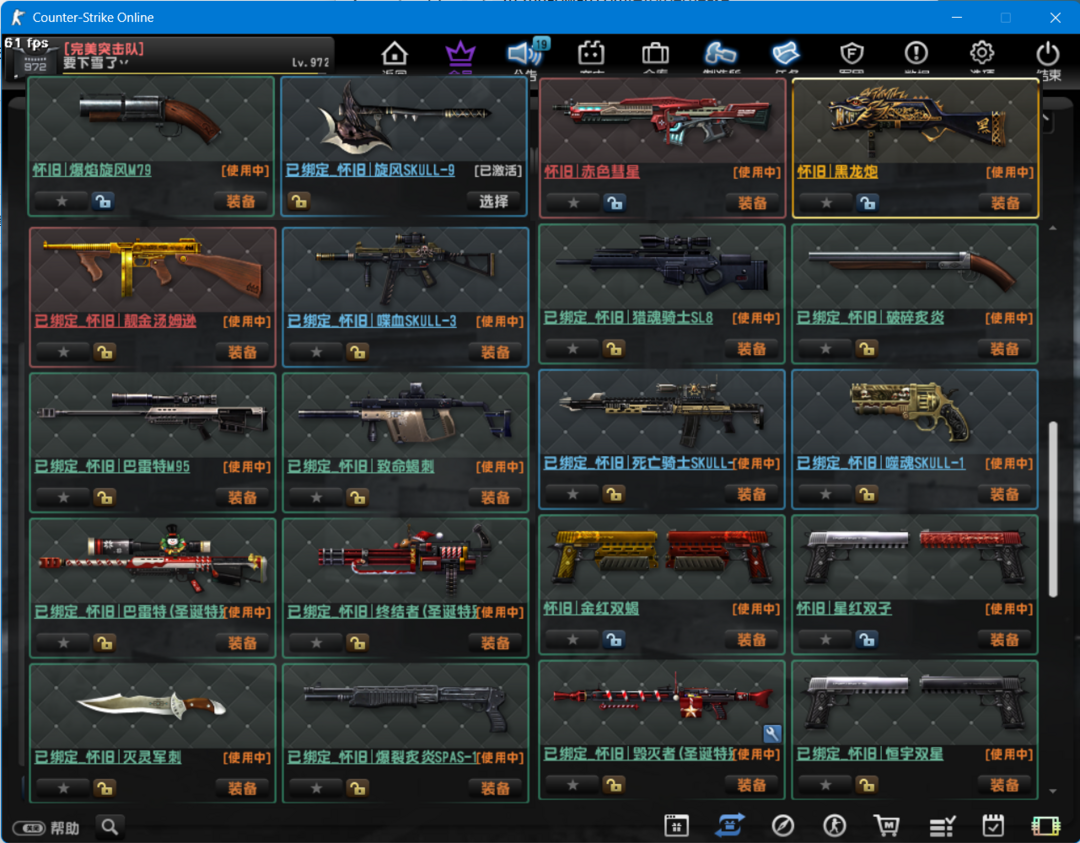Viewport: 1080px width, 843px height.
Task: Equip 怀旧|爆焰旋风M79 with 装备 button
Action: click(240, 202)
